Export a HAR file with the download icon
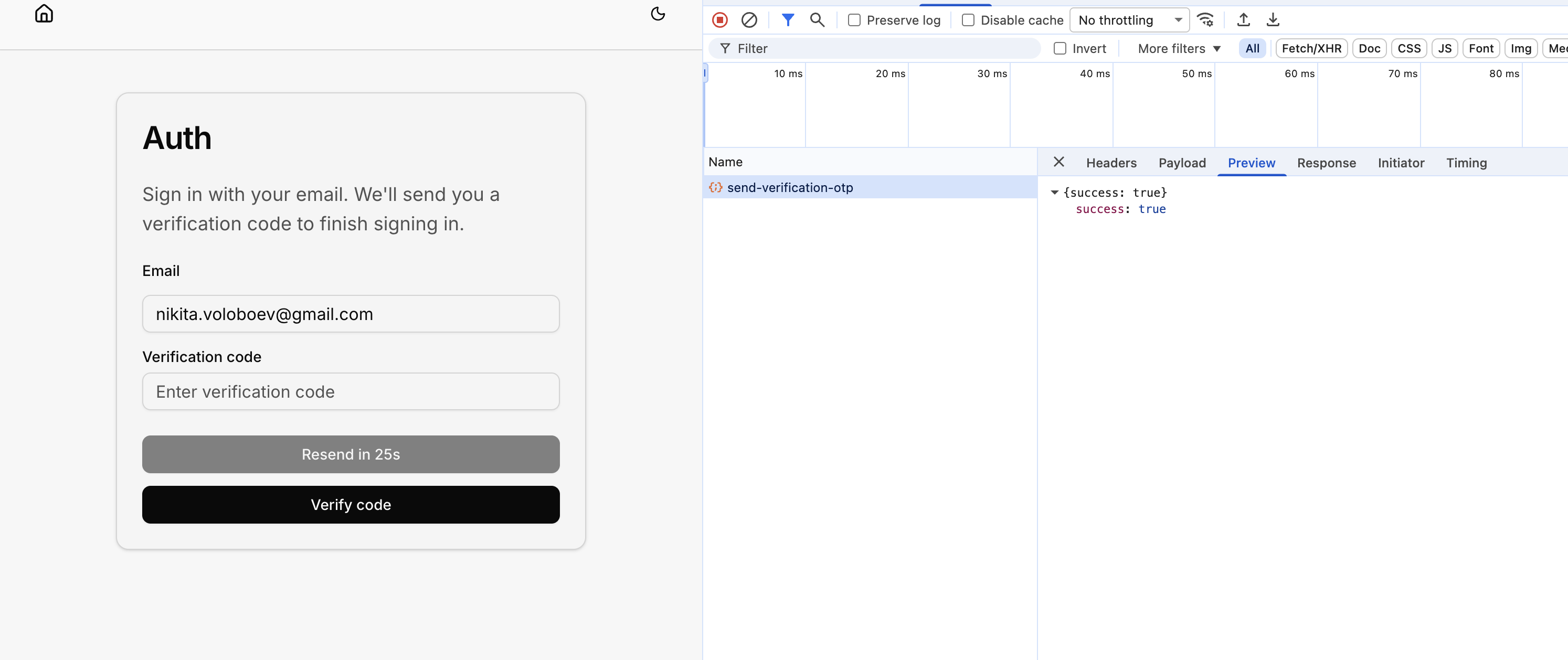 pyautogui.click(x=1272, y=20)
